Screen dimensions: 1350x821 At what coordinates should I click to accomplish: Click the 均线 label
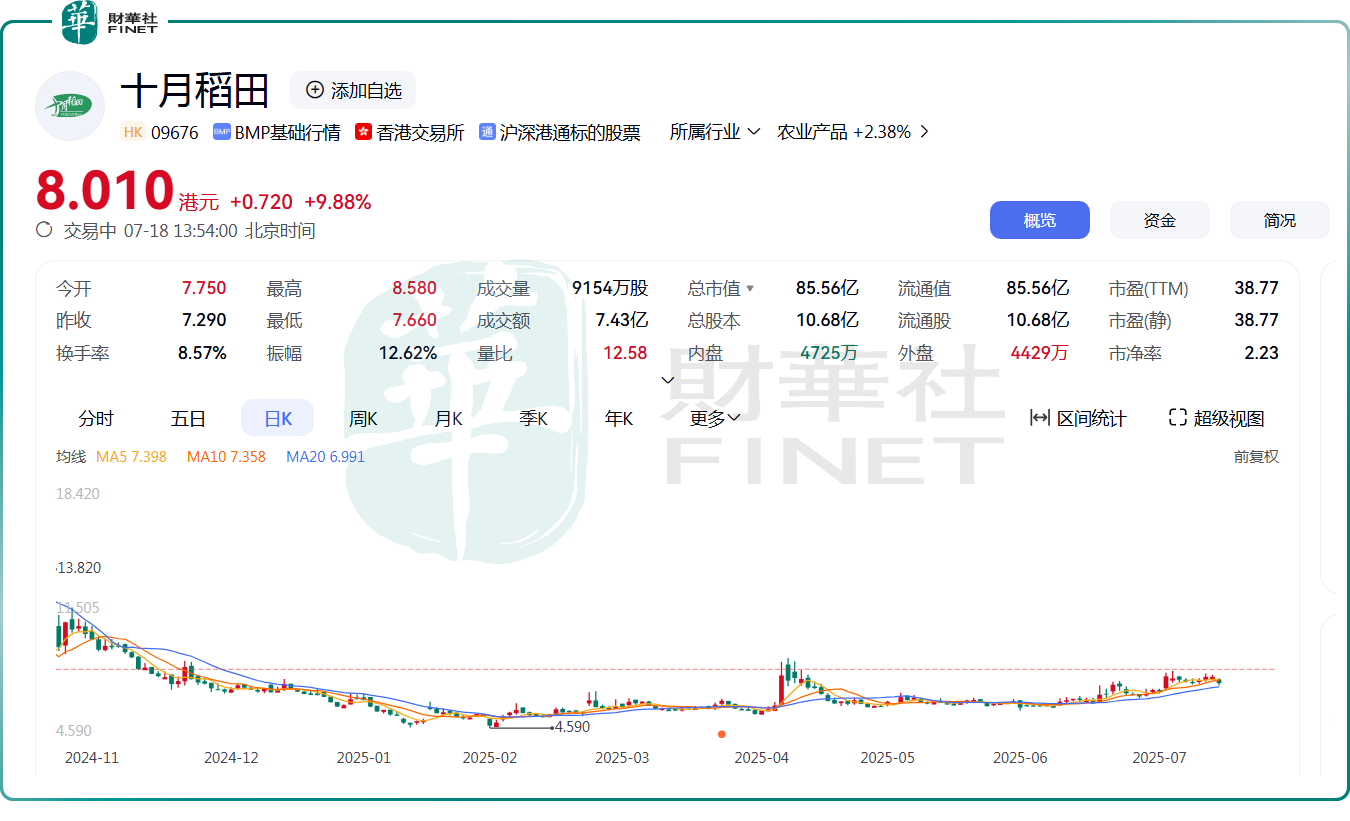coord(70,456)
